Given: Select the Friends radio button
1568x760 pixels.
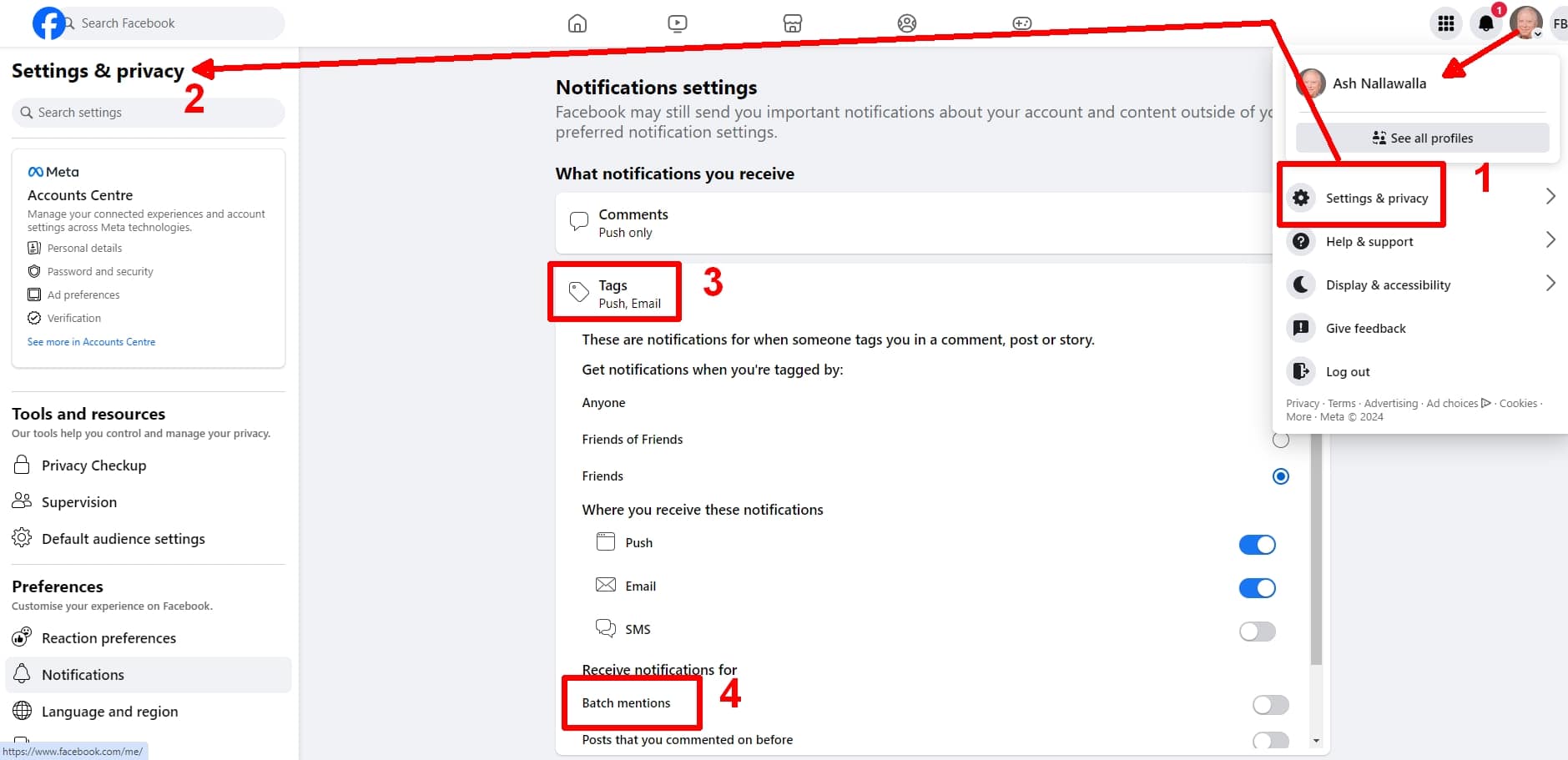Looking at the screenshot, I should point(1281,476).
